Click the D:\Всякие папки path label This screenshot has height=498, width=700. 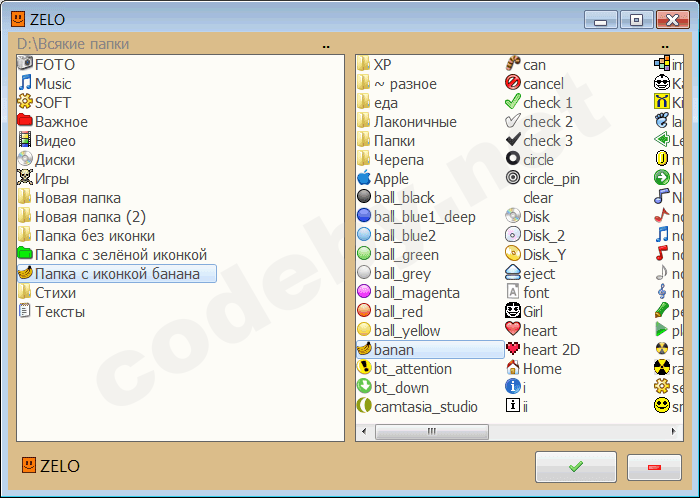point(73,44)
